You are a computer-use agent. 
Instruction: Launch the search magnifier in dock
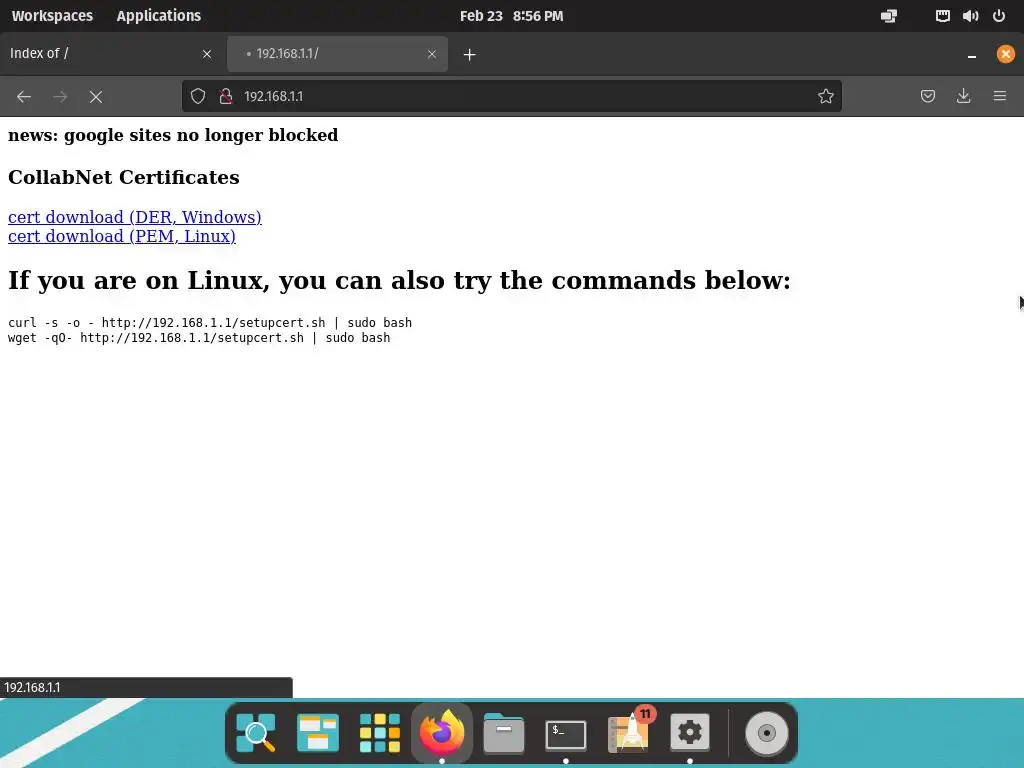(255, 733)
